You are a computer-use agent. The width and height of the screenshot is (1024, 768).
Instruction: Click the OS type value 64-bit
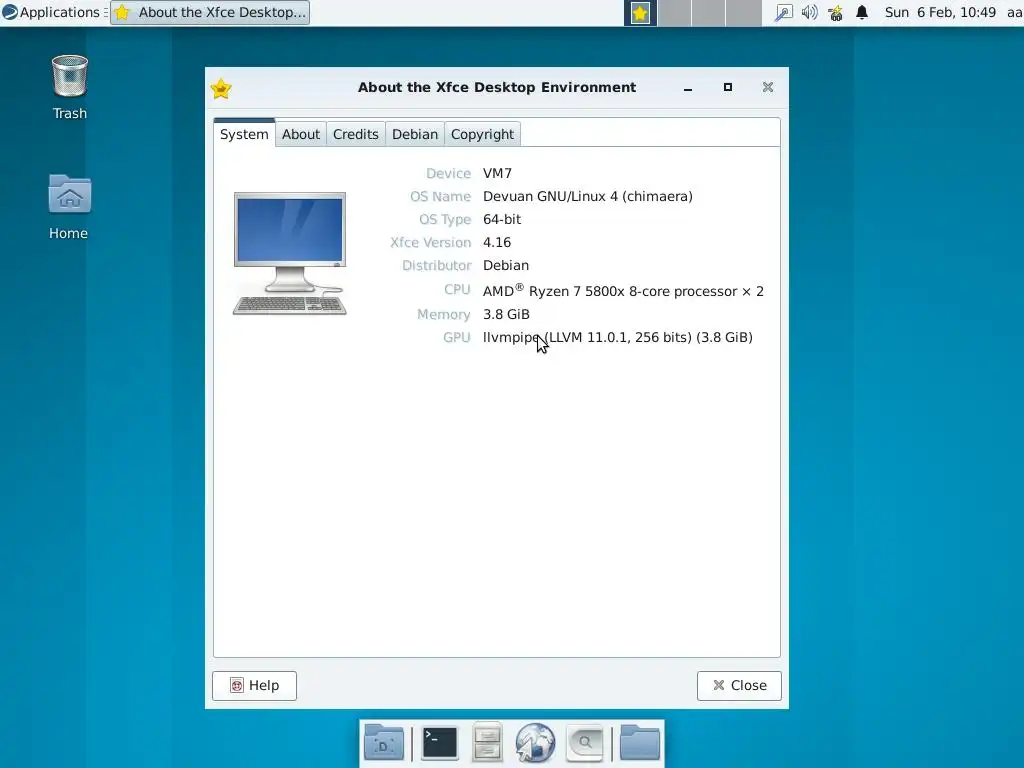(502, 219)
